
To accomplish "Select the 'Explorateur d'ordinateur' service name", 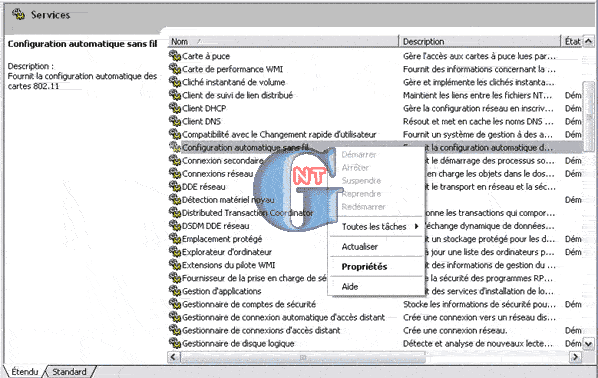I will 227,252.
